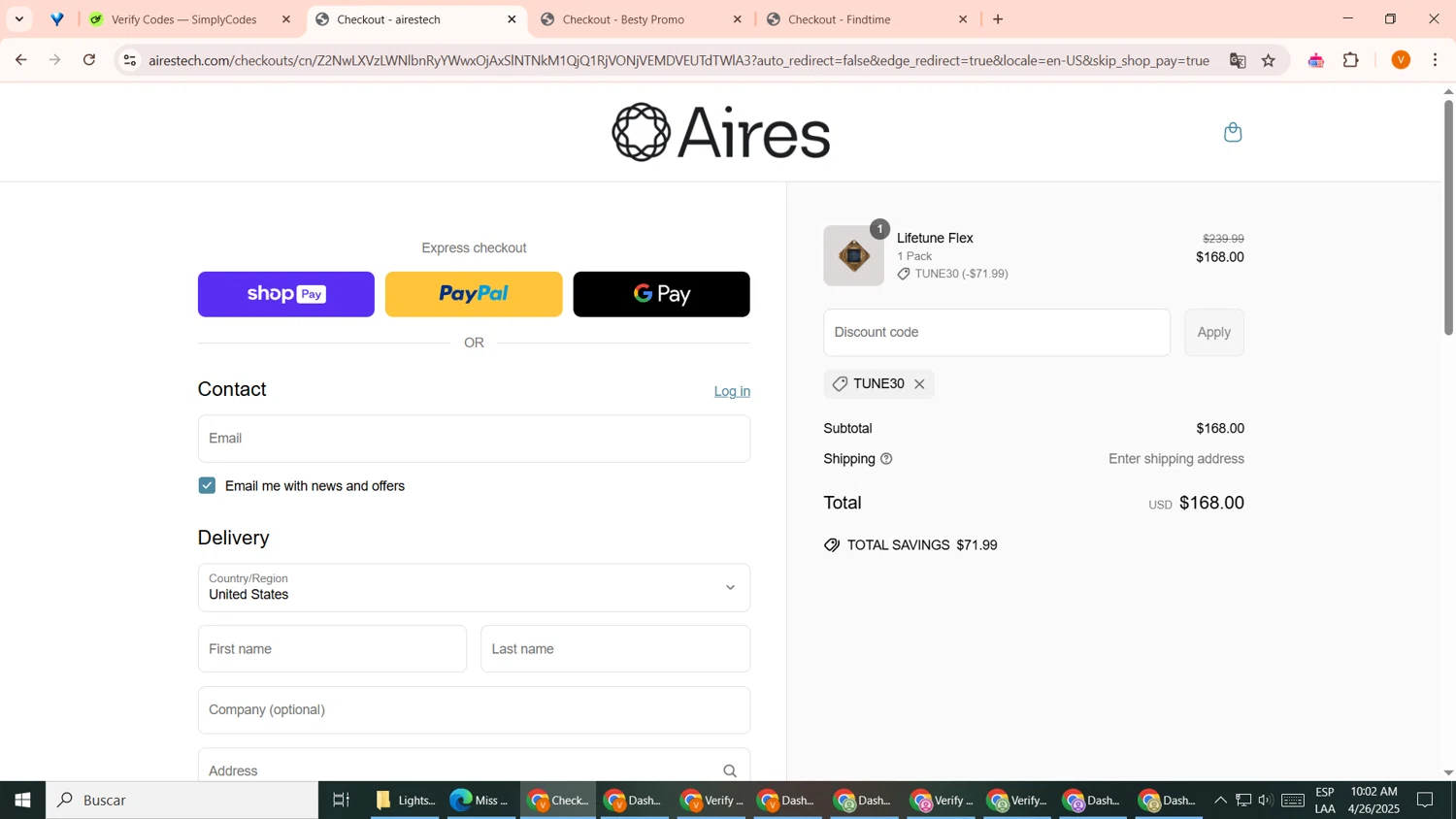Click the Apply discount button
This screenshot has width=1456, height=819.
(1213, 333)
